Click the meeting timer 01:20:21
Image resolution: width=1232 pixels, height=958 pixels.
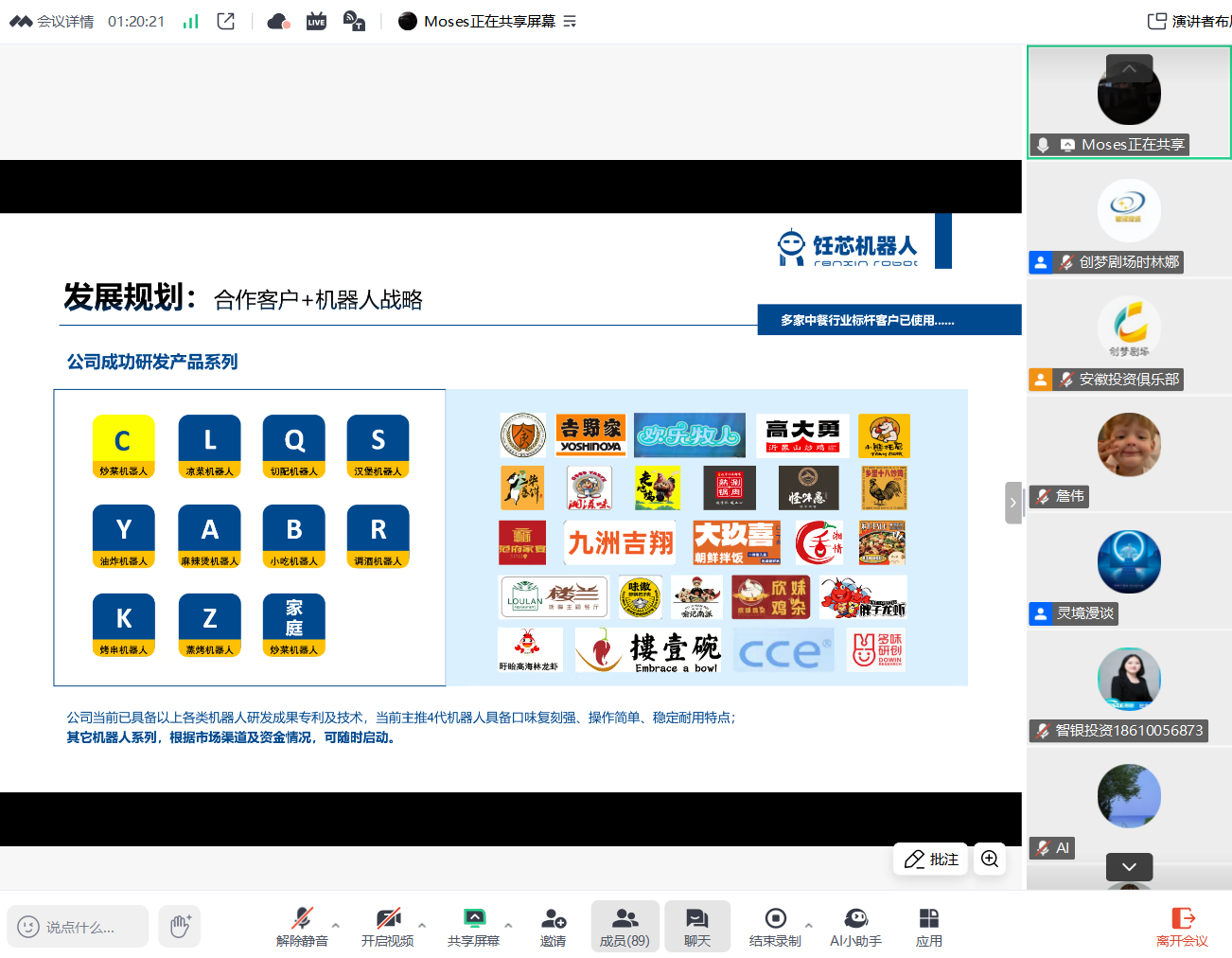[x=136, y=21]
